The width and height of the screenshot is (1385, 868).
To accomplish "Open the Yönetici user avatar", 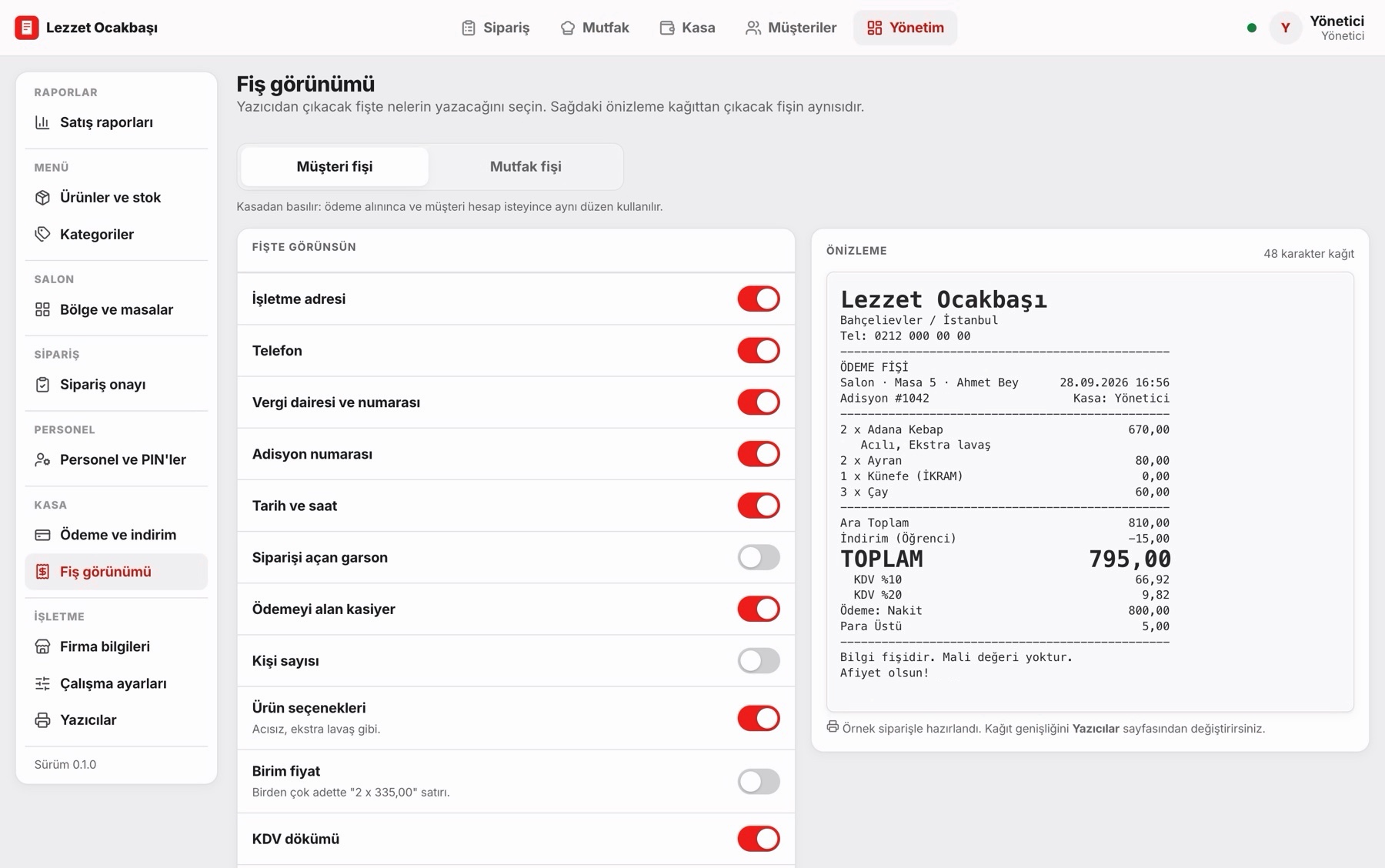I will point(1285,28).
